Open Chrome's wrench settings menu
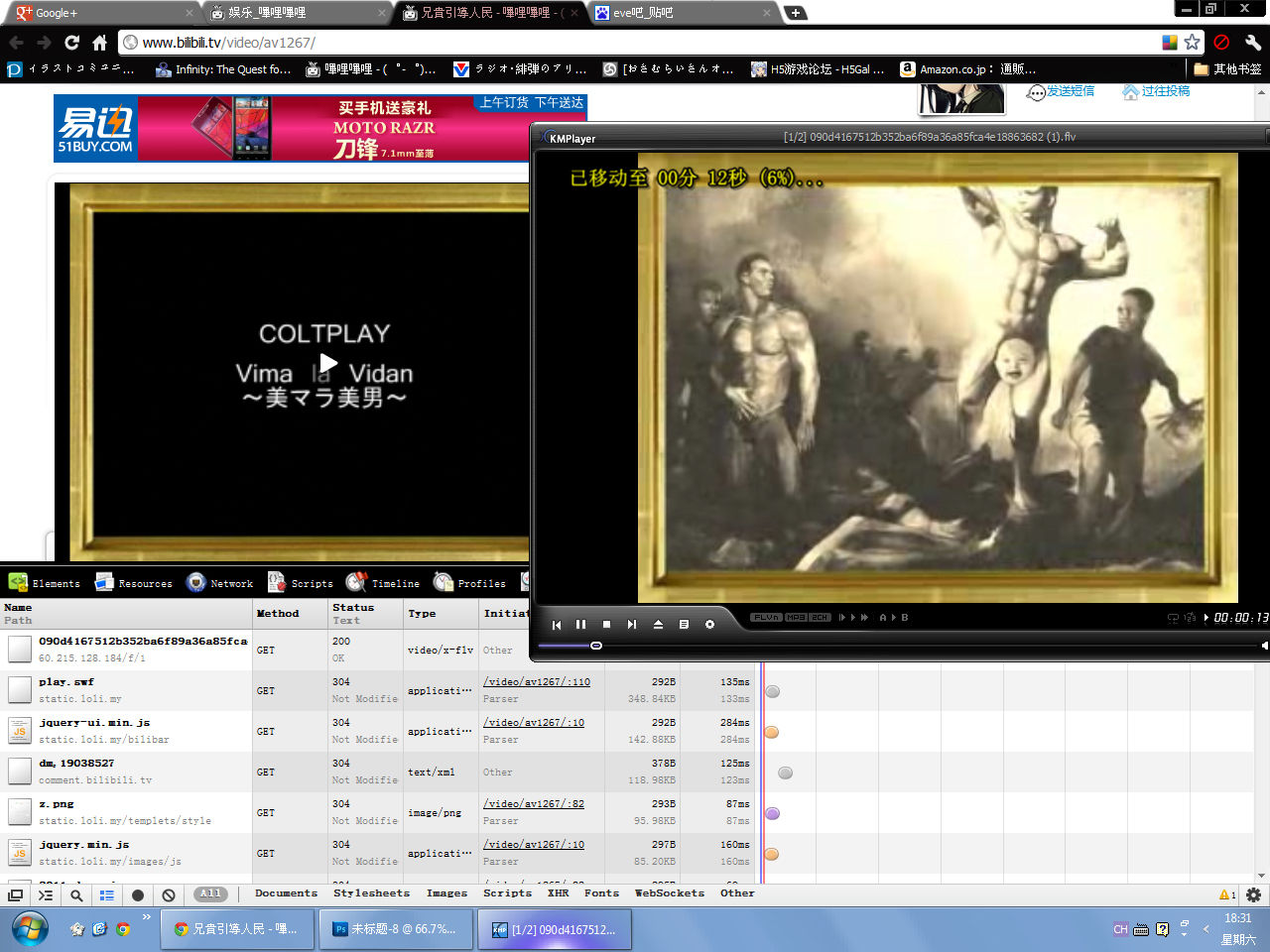This screenshot has width=1270, height=952. click(x=1252, y=42)
